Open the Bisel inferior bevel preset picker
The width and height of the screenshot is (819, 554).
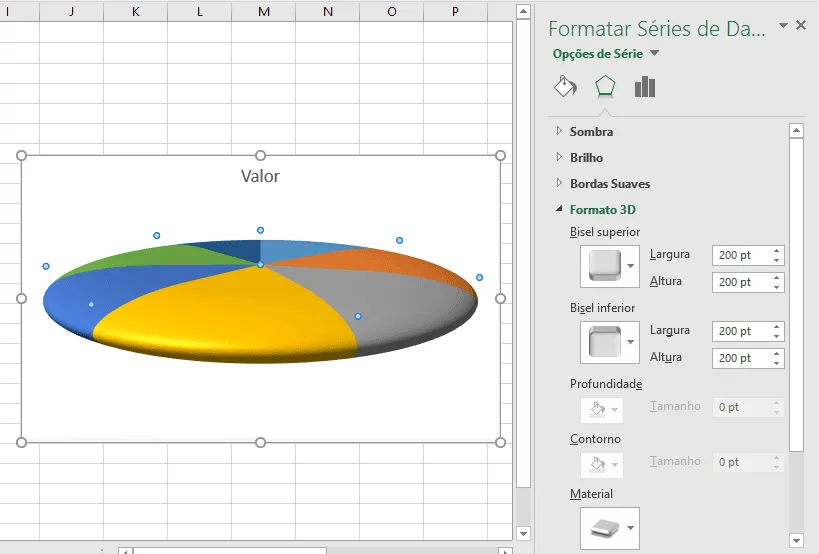coord(610,343)
